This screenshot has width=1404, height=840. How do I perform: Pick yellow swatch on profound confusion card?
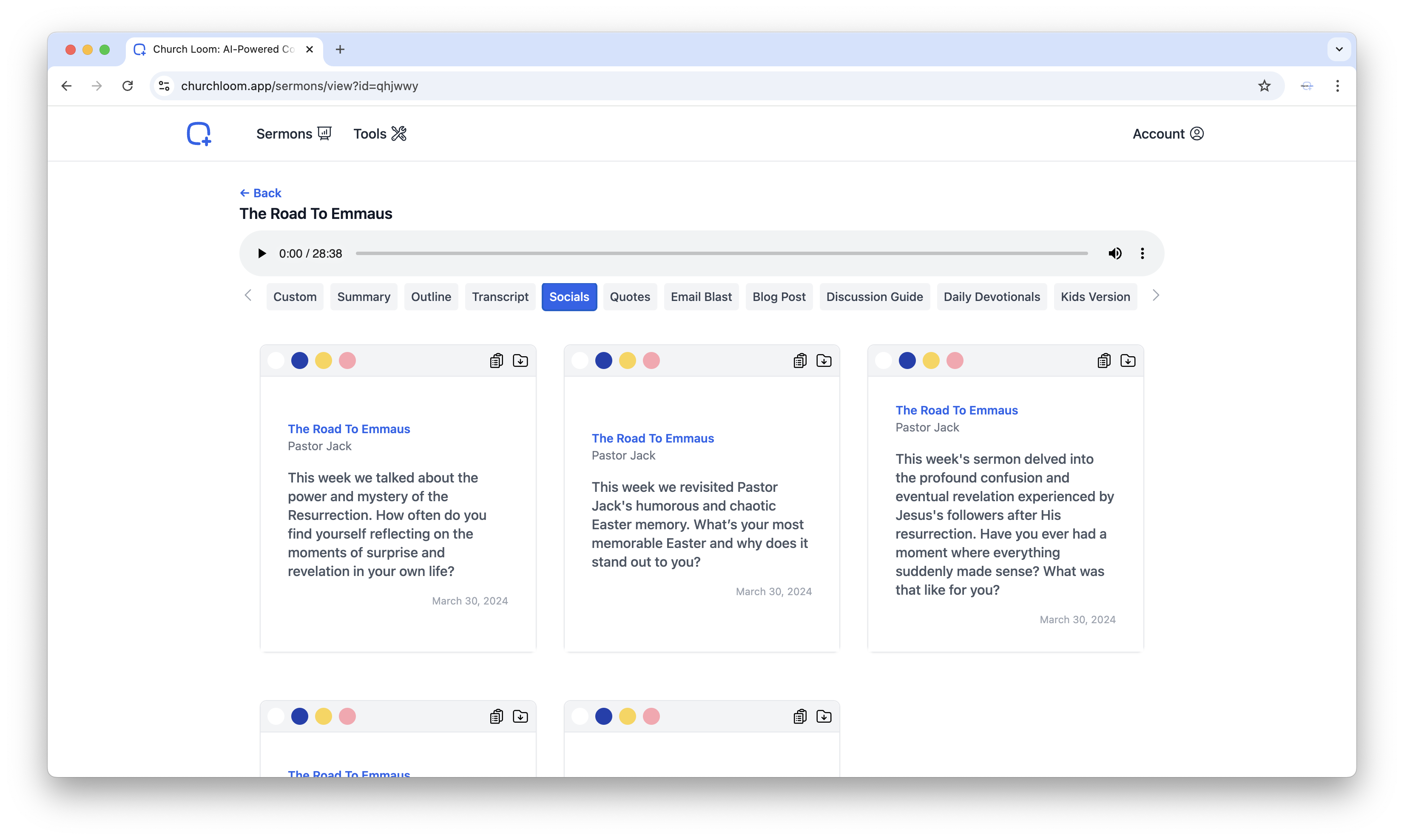tap(931, 360)
